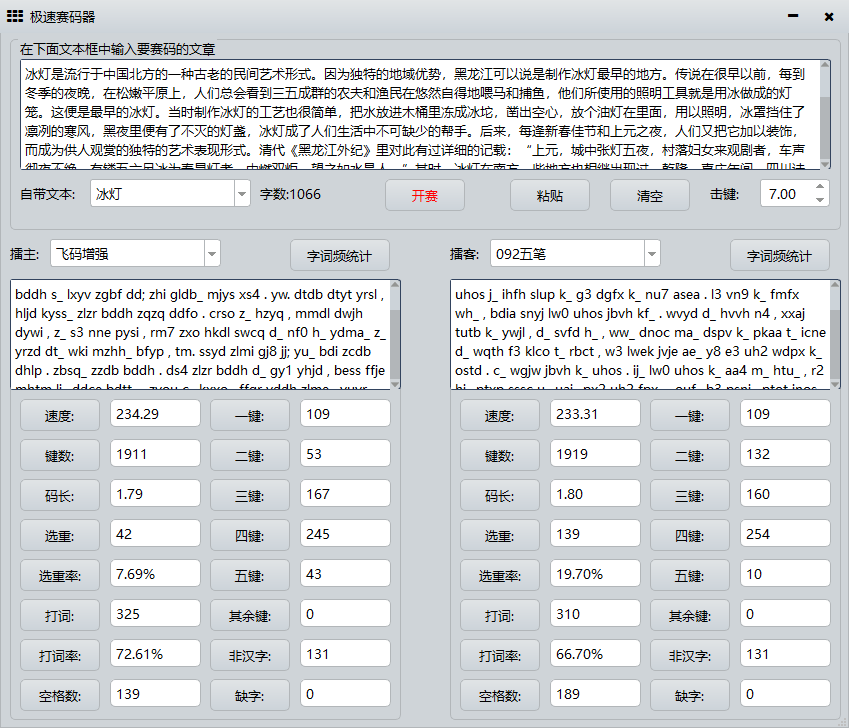The height and width of the screenshot is (728, 849).
Task: Increase 击键 value with up arrow
Action: click(820, 187)
